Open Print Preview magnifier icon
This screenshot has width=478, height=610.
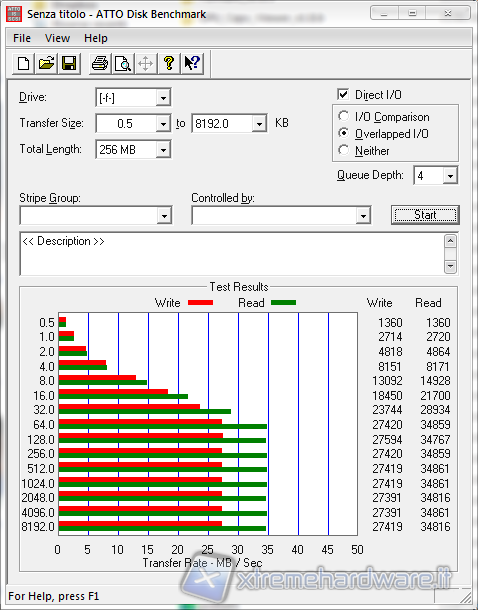click(123, 63)
